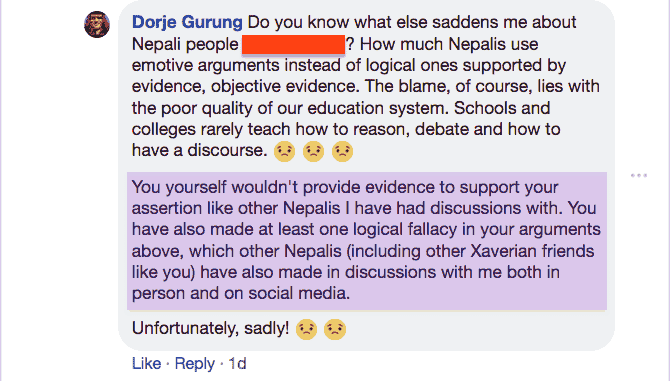Like this comment
The image size is (670, 381).
tap(147, 363)
